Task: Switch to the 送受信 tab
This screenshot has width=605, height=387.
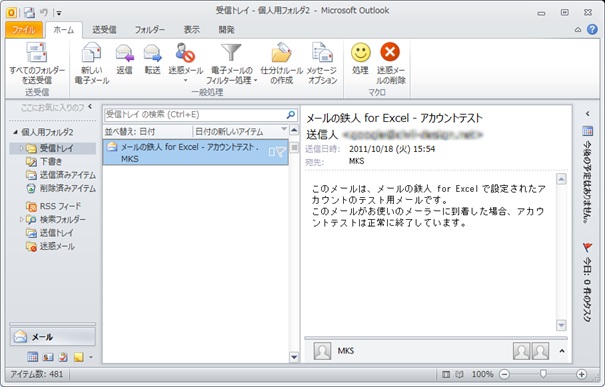Action: click(x=104, y=30)
